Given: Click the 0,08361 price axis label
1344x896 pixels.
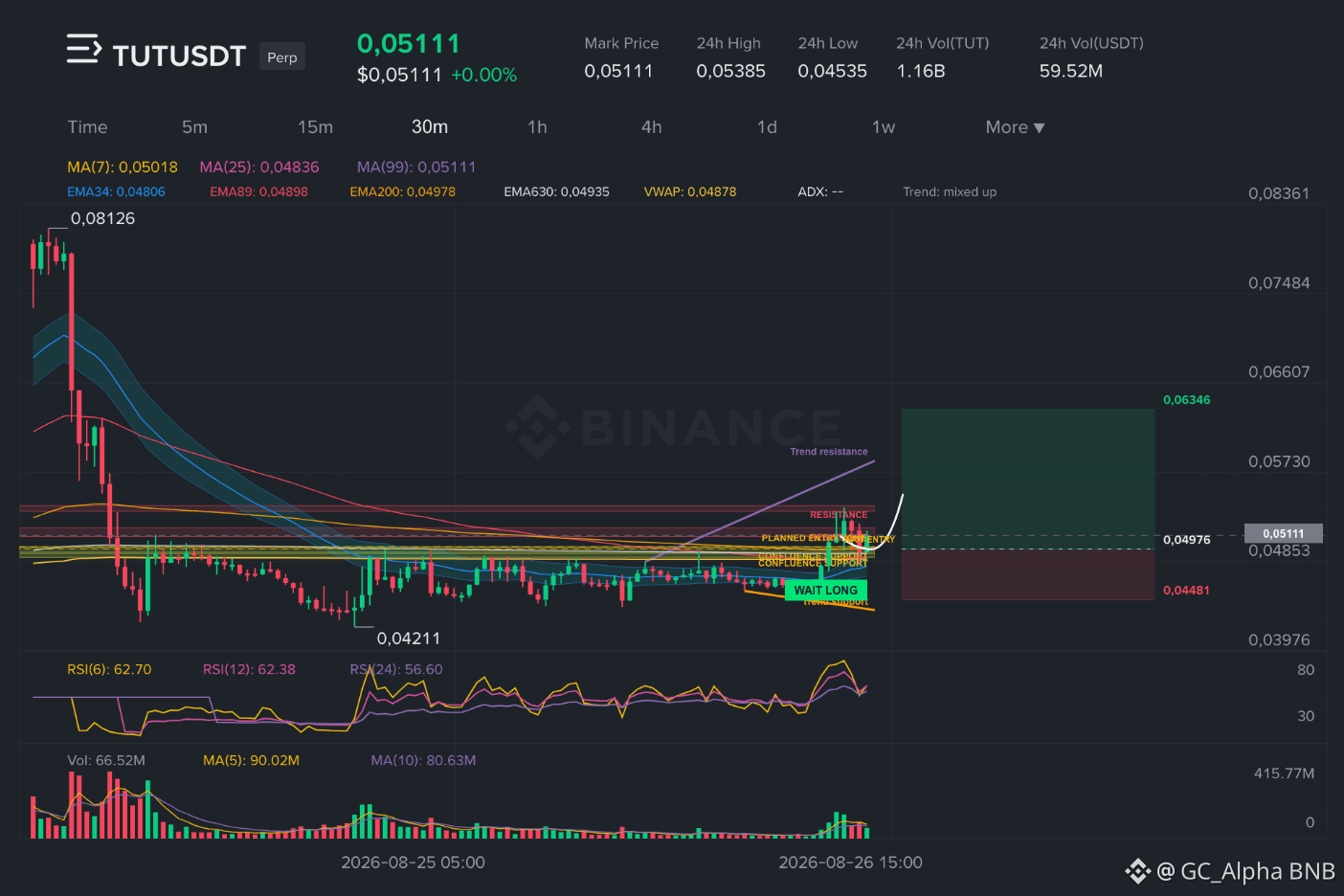Looking at the screenshot, I should pos(1279,193).
